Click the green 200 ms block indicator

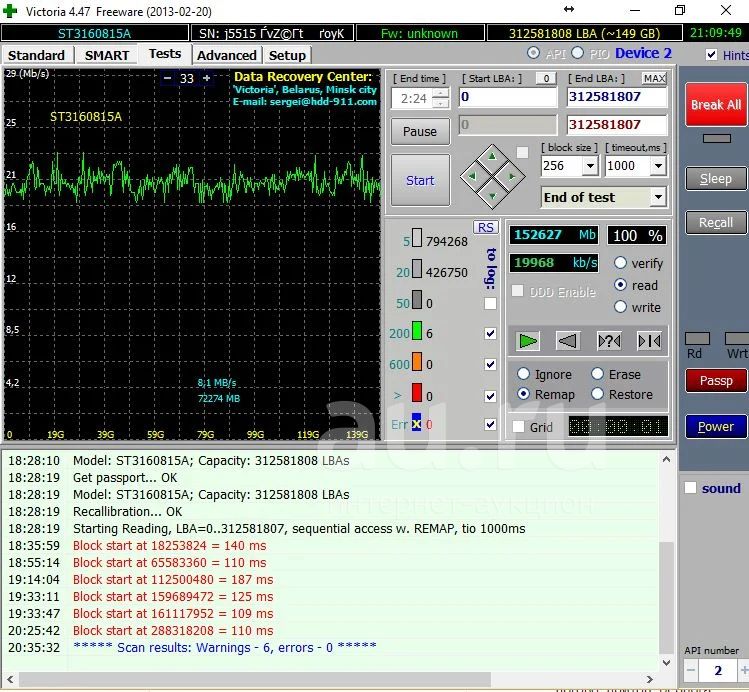417,330
